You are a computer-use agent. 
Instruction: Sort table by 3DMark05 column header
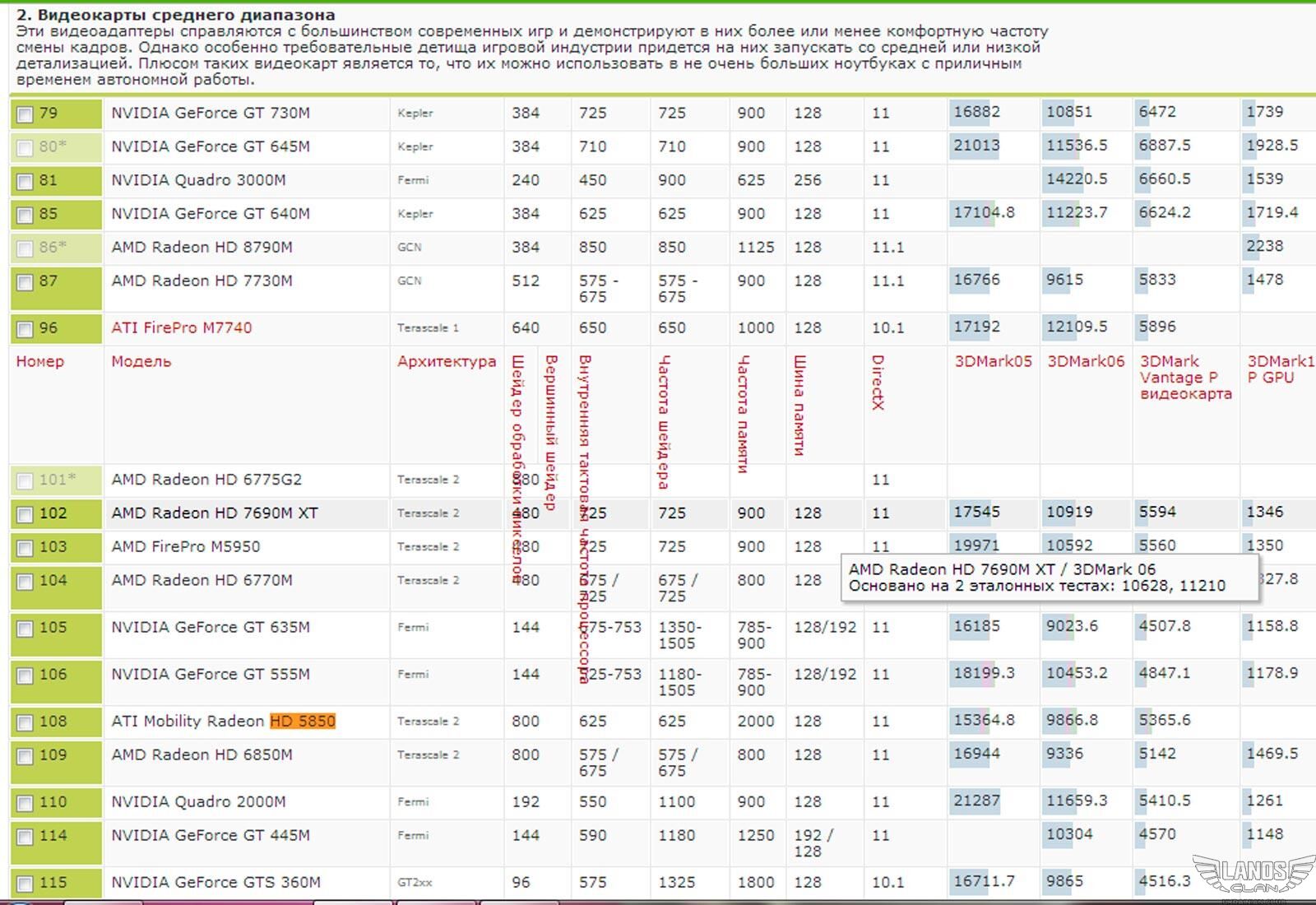click(x=993, y=361)
